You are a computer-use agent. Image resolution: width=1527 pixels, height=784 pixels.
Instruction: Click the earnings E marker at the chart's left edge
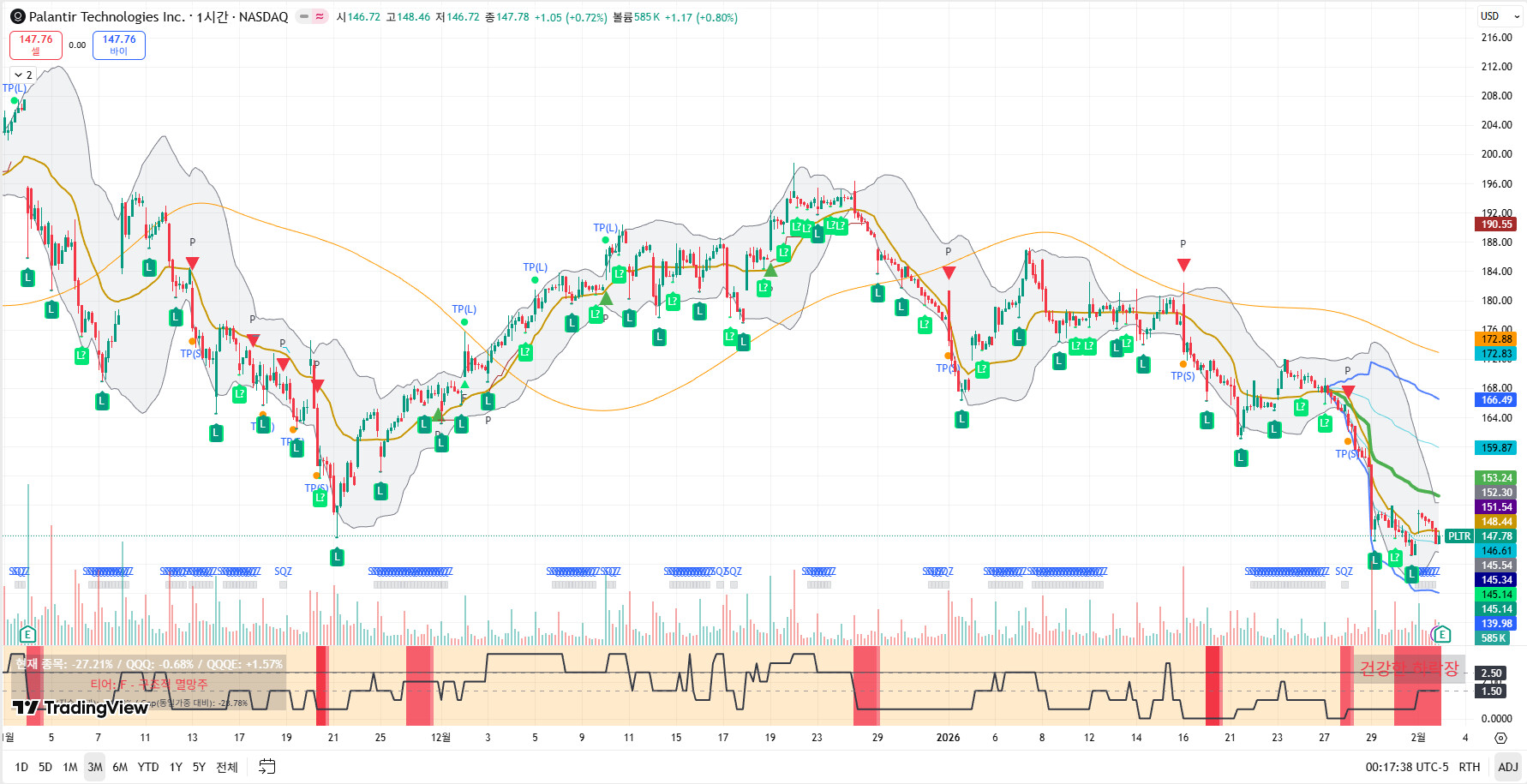(27, 634)
